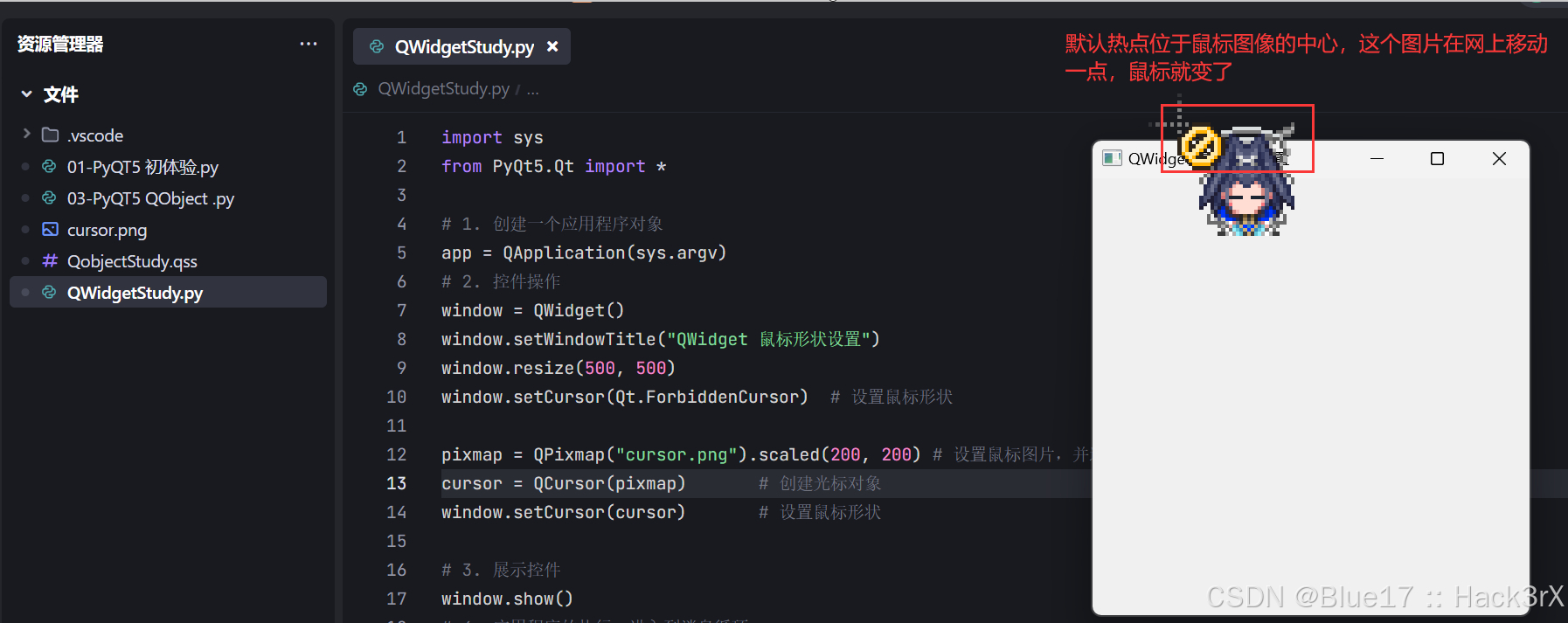Click the folder icon beside .vscode
1568x623 pixels.
51,135
